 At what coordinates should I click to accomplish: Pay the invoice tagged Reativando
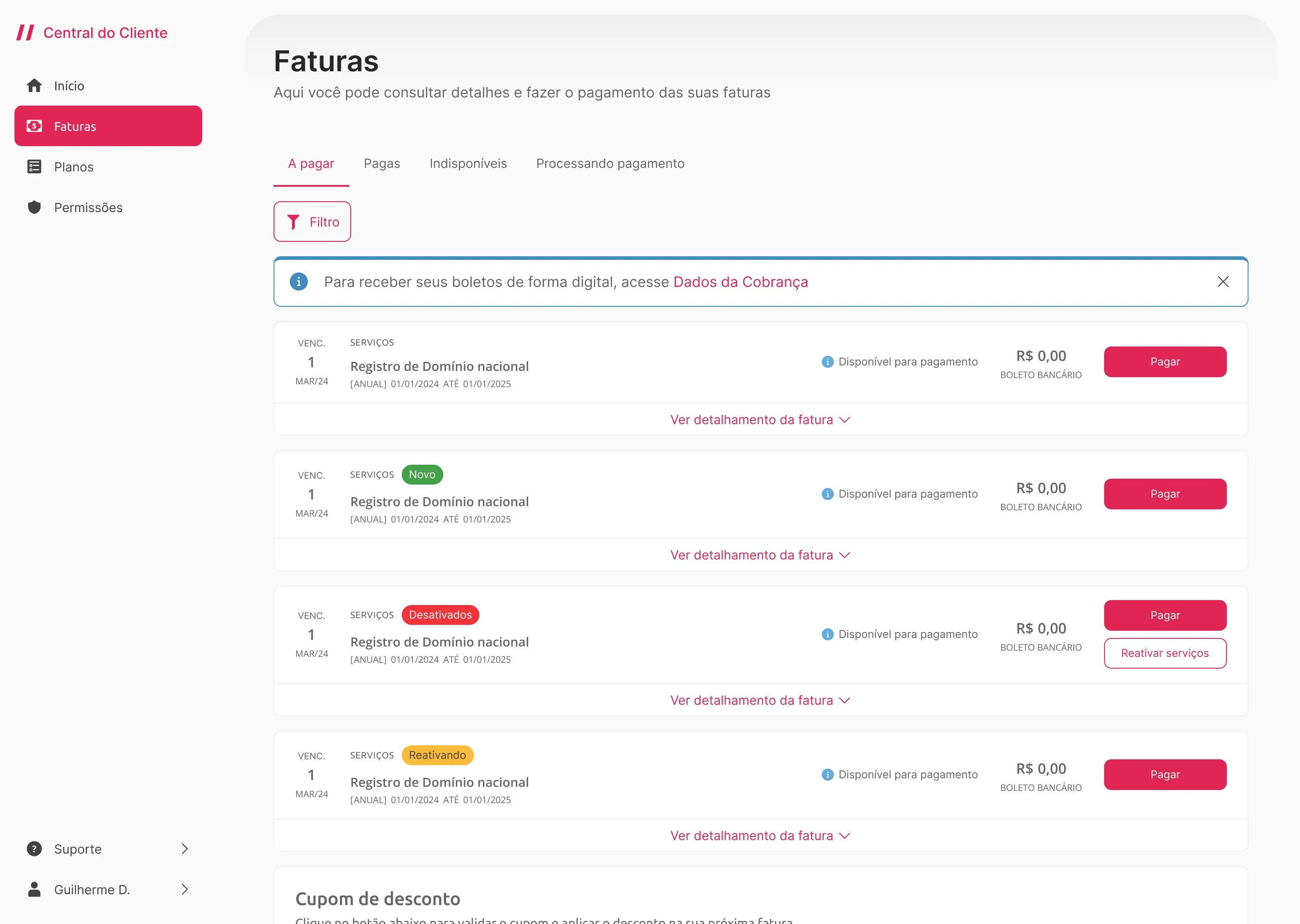click(1165, 774)
